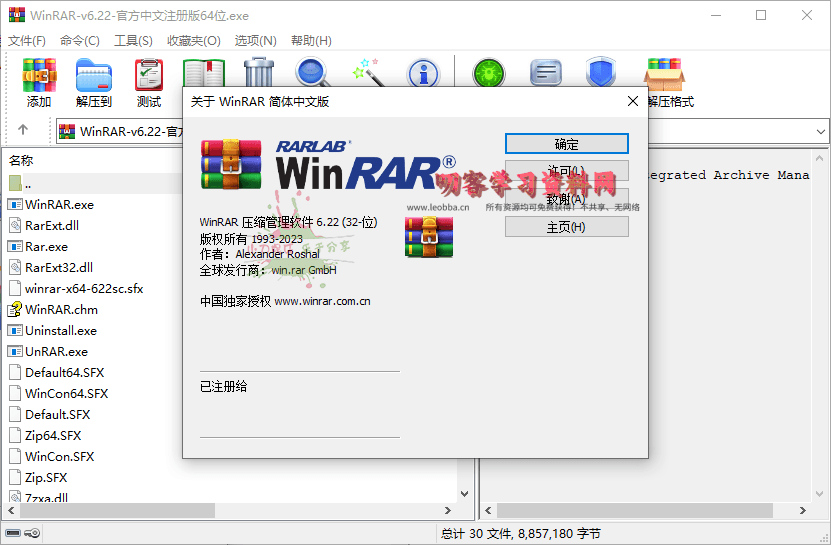Click file list horizontal scrollbar right arrow

point(448,511)
